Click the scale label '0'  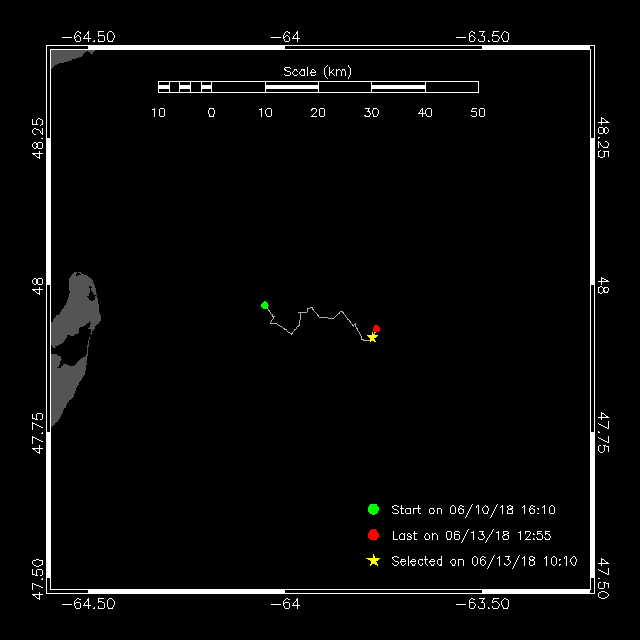(211, 113)
